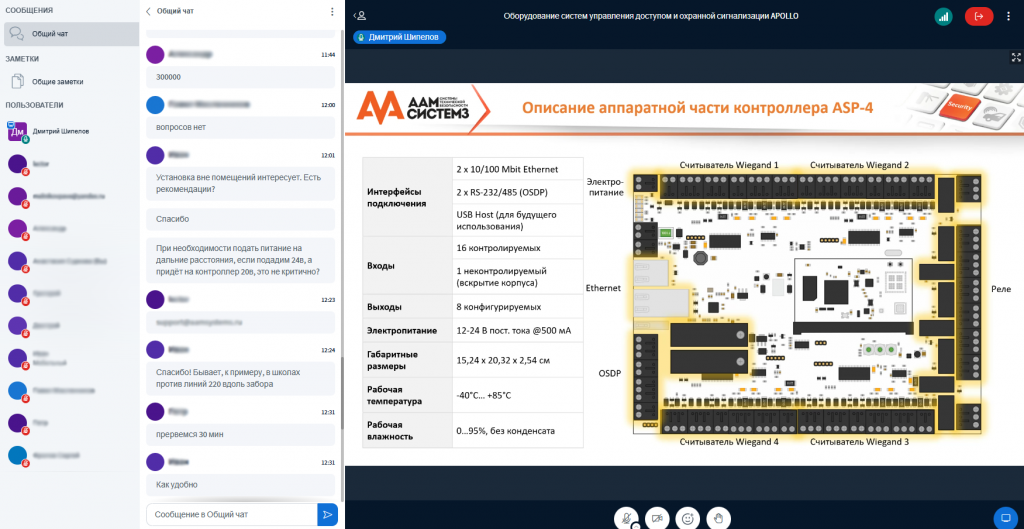Screen dimensions: 1024x529
Task: Click slide title Описание аппаратной части контроллера ASP-4
Action: pyautogui.click(x=696, y=108)
